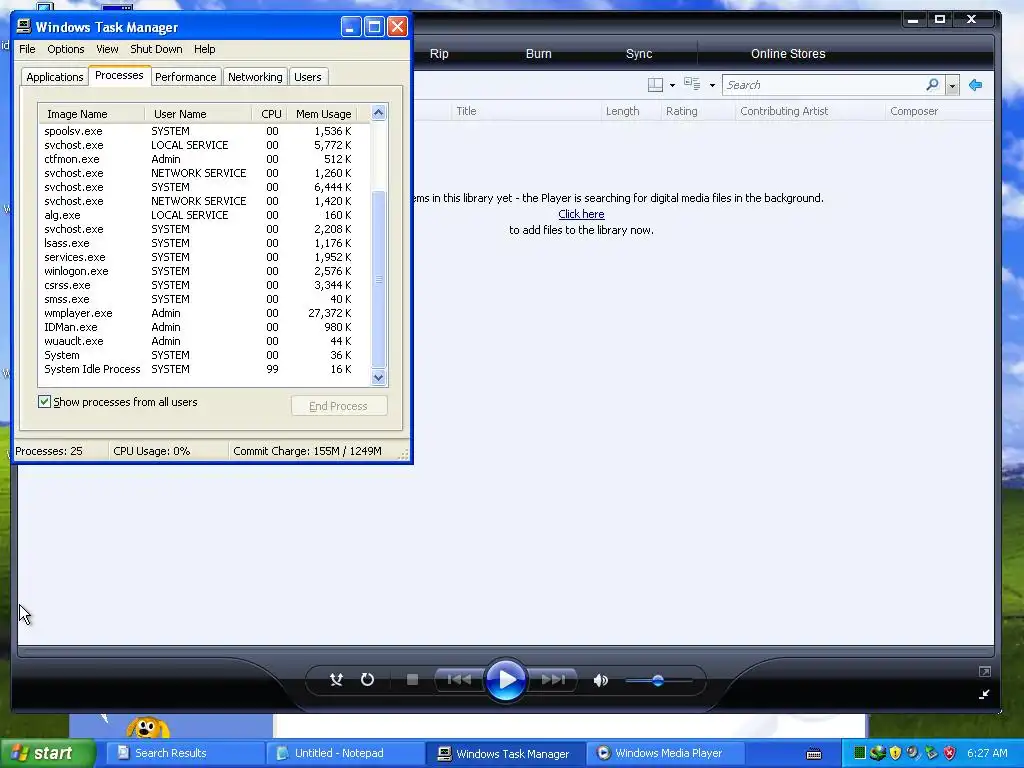1024x768 pixels.
Task: Open Task Manager Options menu
Action: (x=65, y=49)
